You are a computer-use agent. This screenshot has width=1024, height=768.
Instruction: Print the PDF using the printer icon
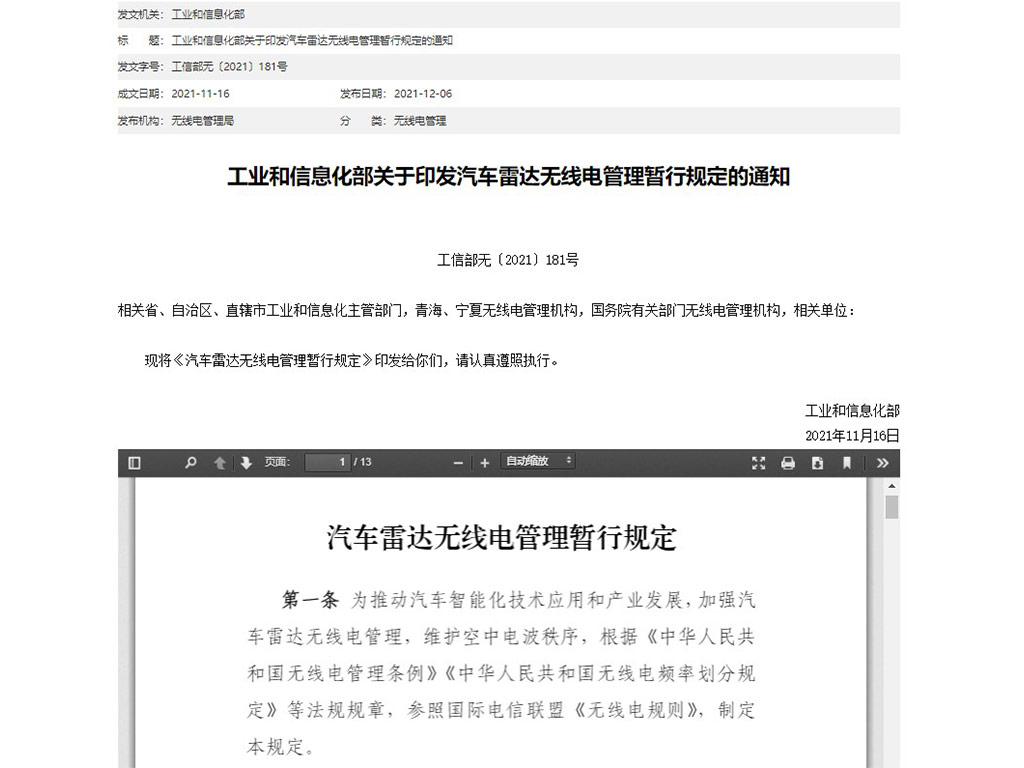tap(789, 463)
